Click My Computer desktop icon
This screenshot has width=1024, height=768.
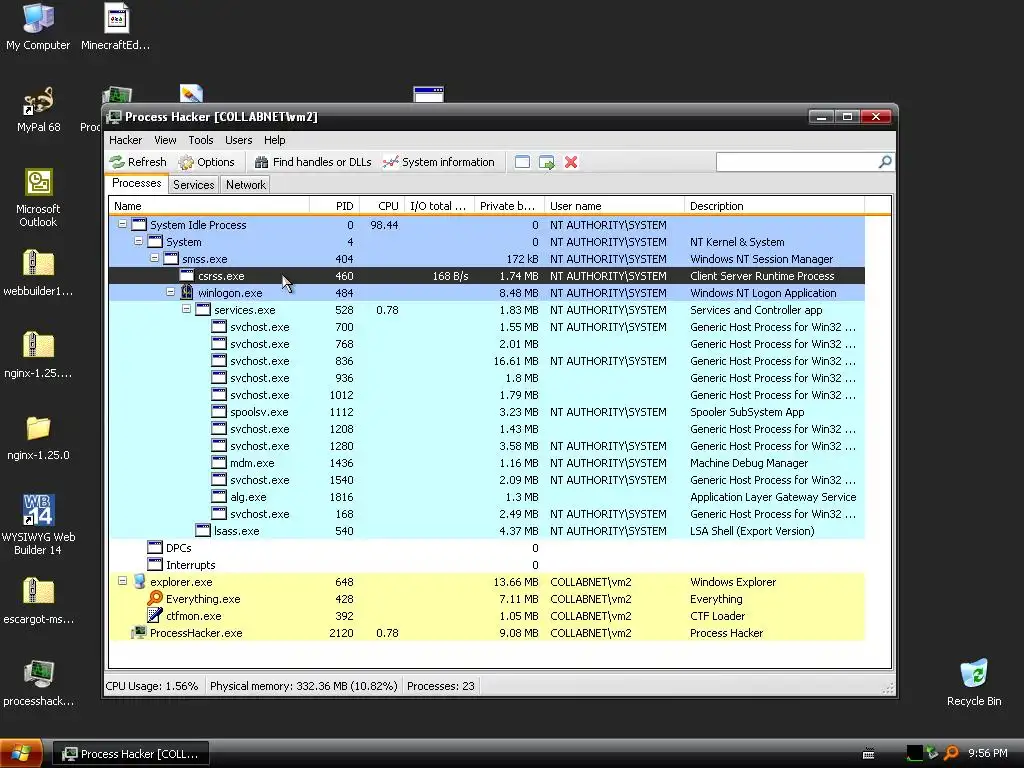click(x=38, y=26)
